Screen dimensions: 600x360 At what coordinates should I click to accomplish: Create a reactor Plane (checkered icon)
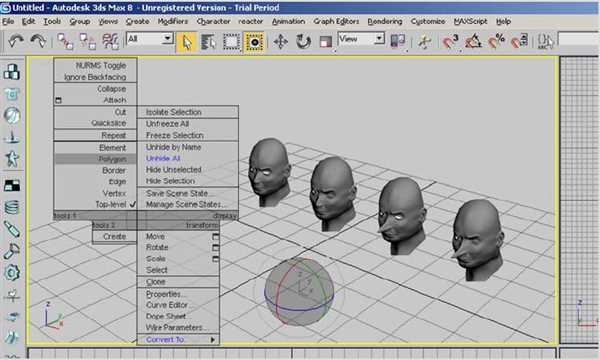tap(12, 186)
